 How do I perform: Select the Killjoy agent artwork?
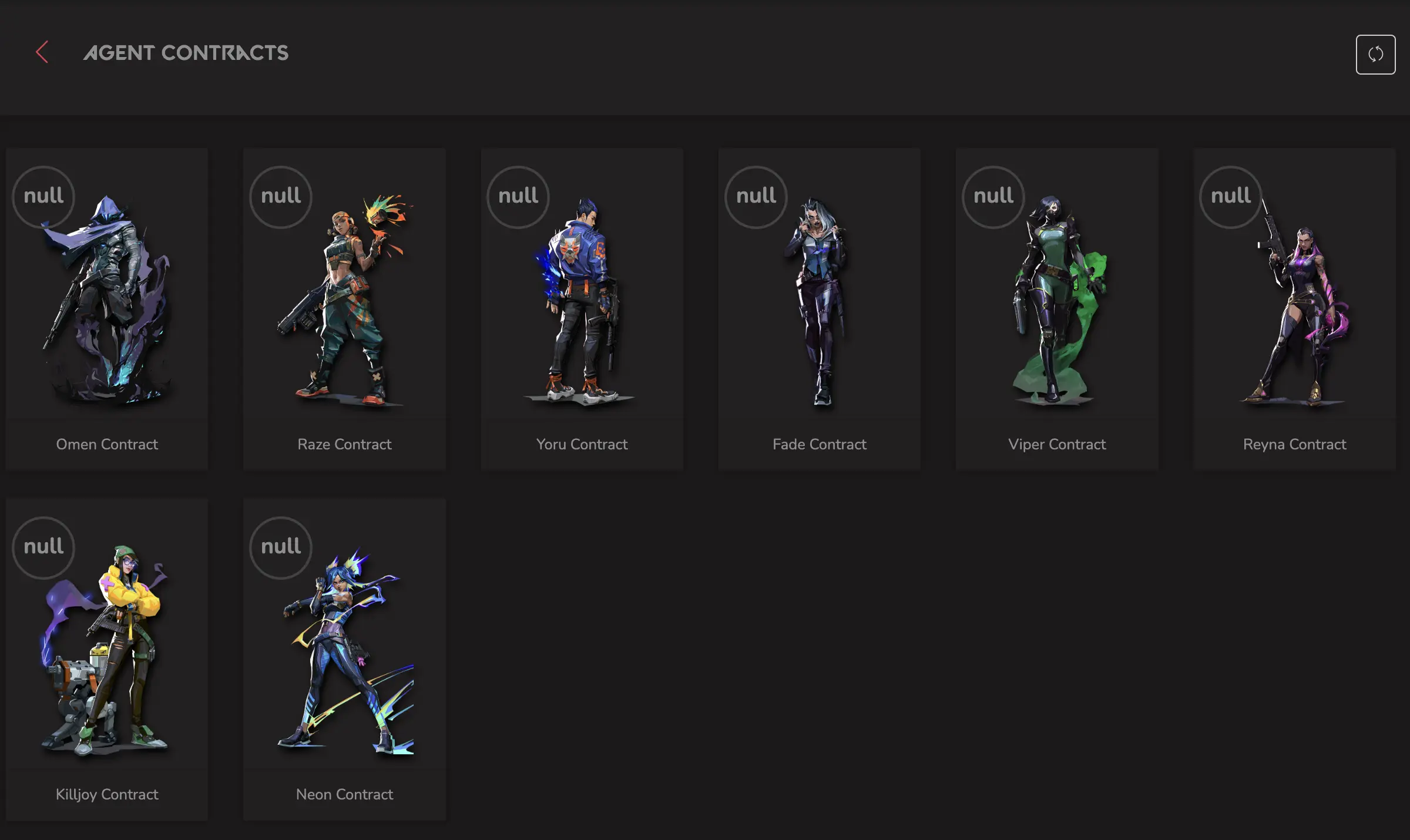(x=109, y=652)
